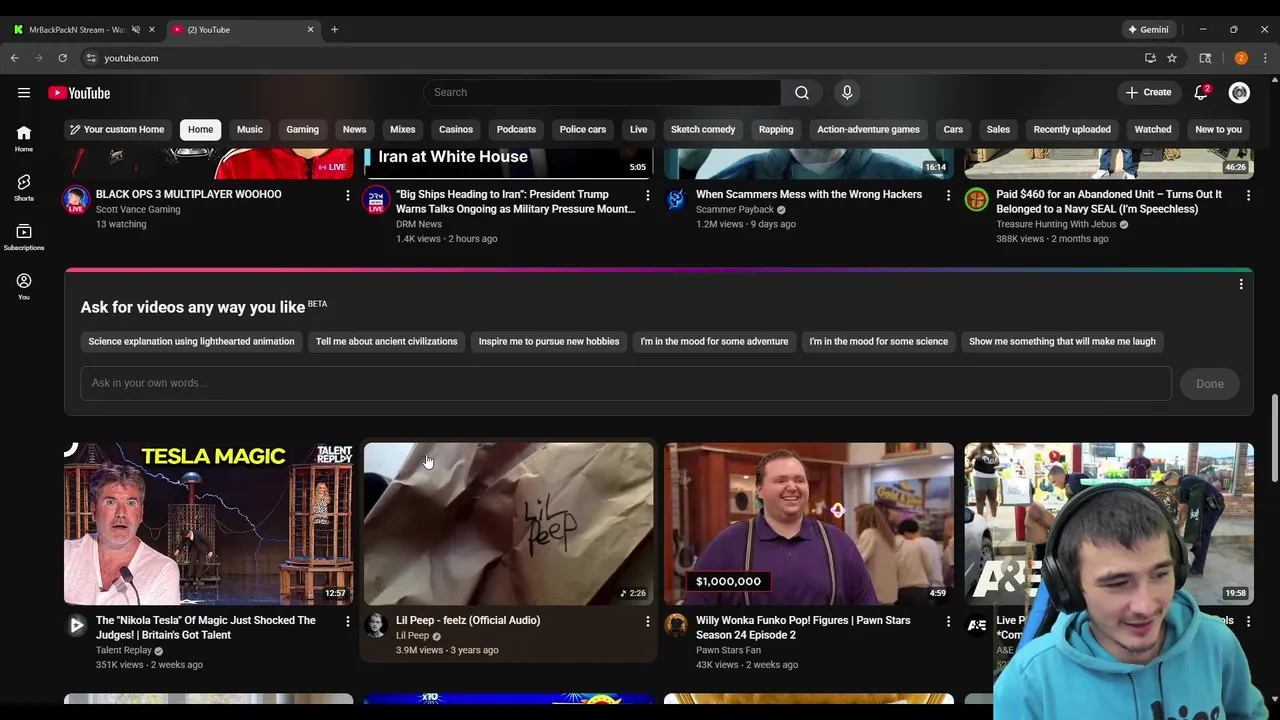Choose Tell me about ancient civilizations

(386, 342)
